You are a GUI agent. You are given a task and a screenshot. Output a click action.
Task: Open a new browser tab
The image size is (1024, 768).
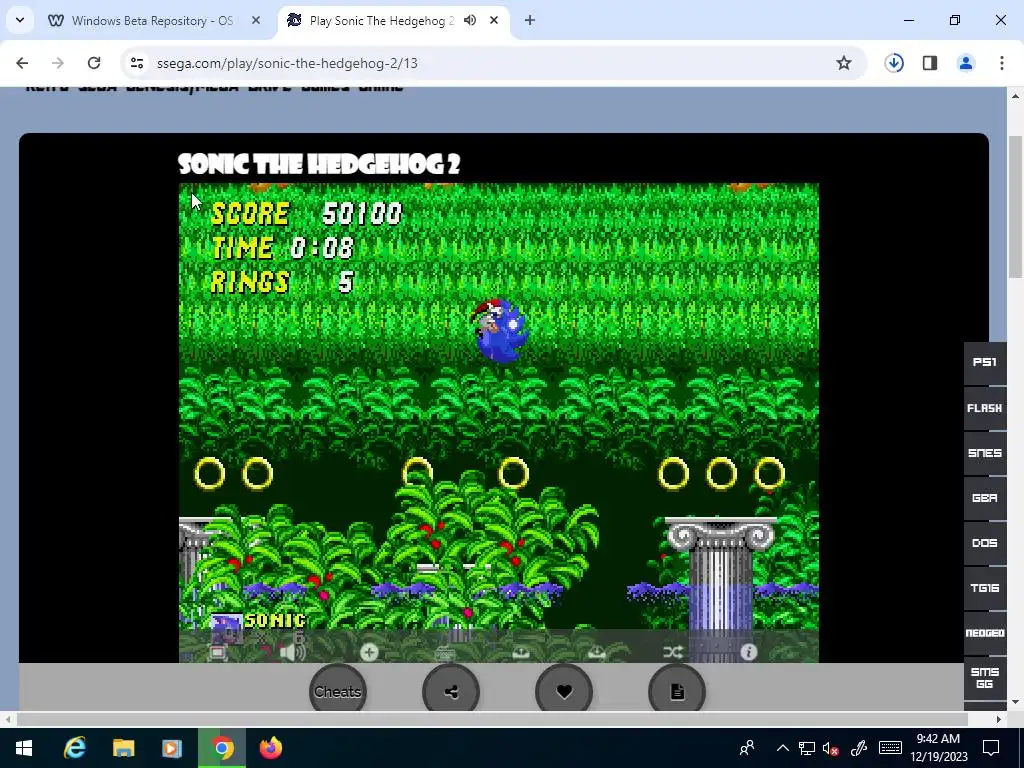(x=530, y=21)
